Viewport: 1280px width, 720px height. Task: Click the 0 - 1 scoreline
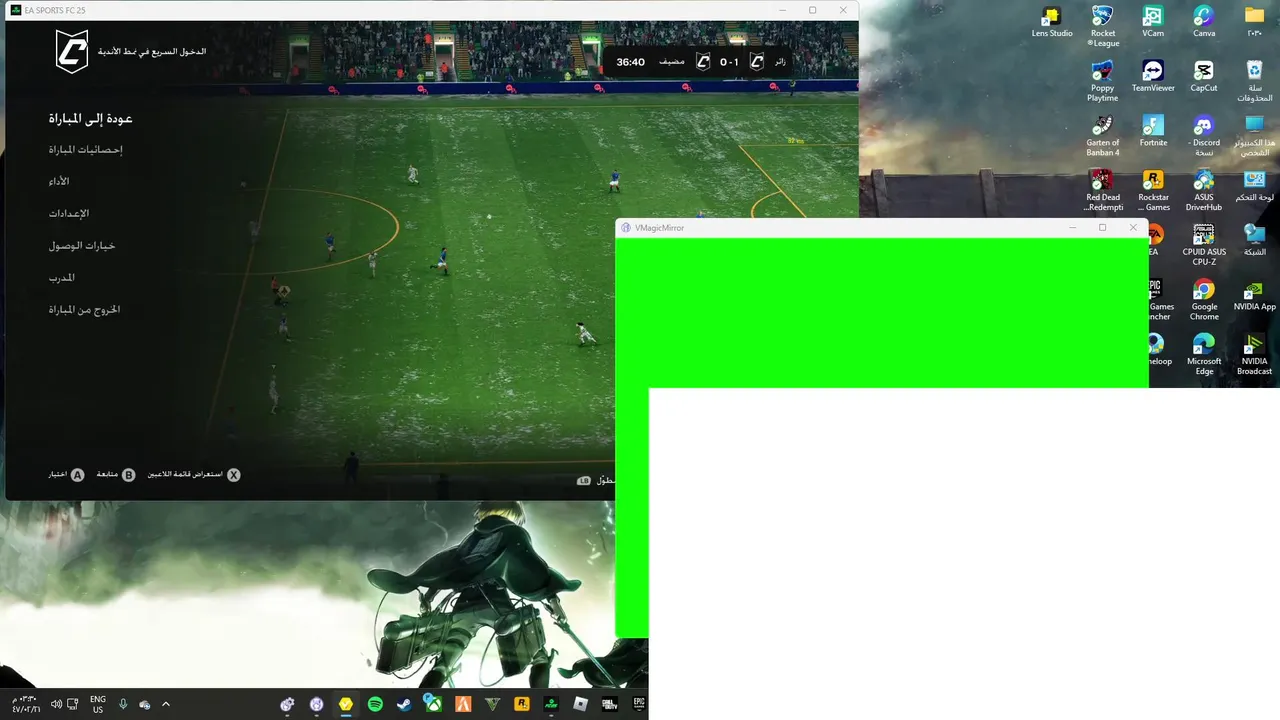pyautogui.click(x=729, y=62)
